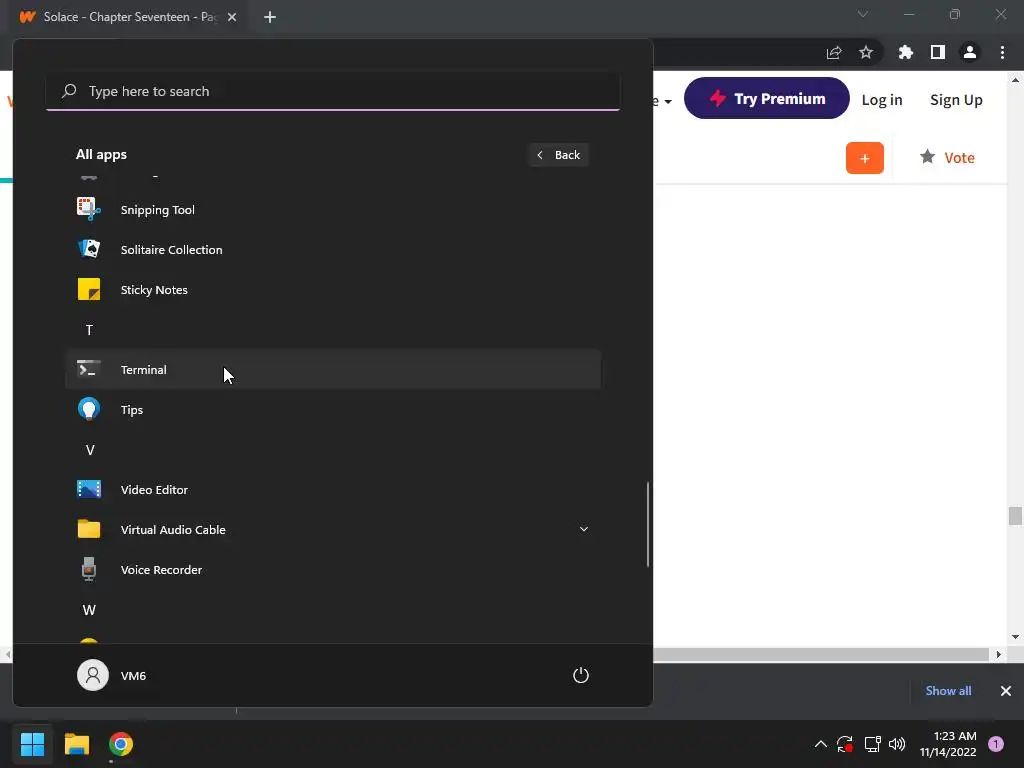Open Virtual Audio Cable folder icon
Viewport: 1024px width, 768px height.
[89, 529]
